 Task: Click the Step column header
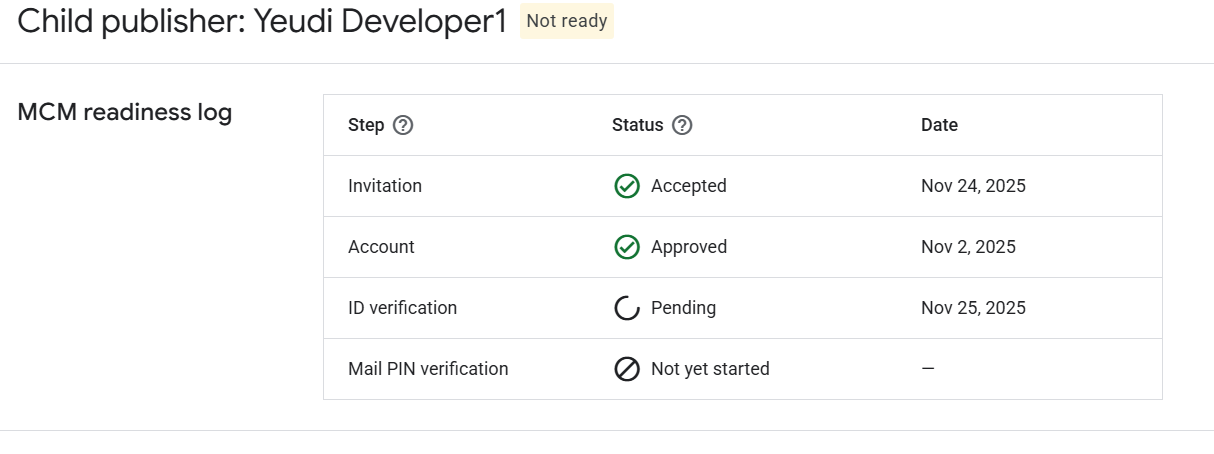tap(366, 125)
